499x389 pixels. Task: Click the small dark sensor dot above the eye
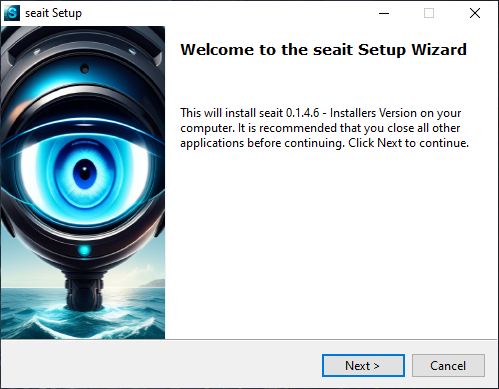[x=85, y=69]
